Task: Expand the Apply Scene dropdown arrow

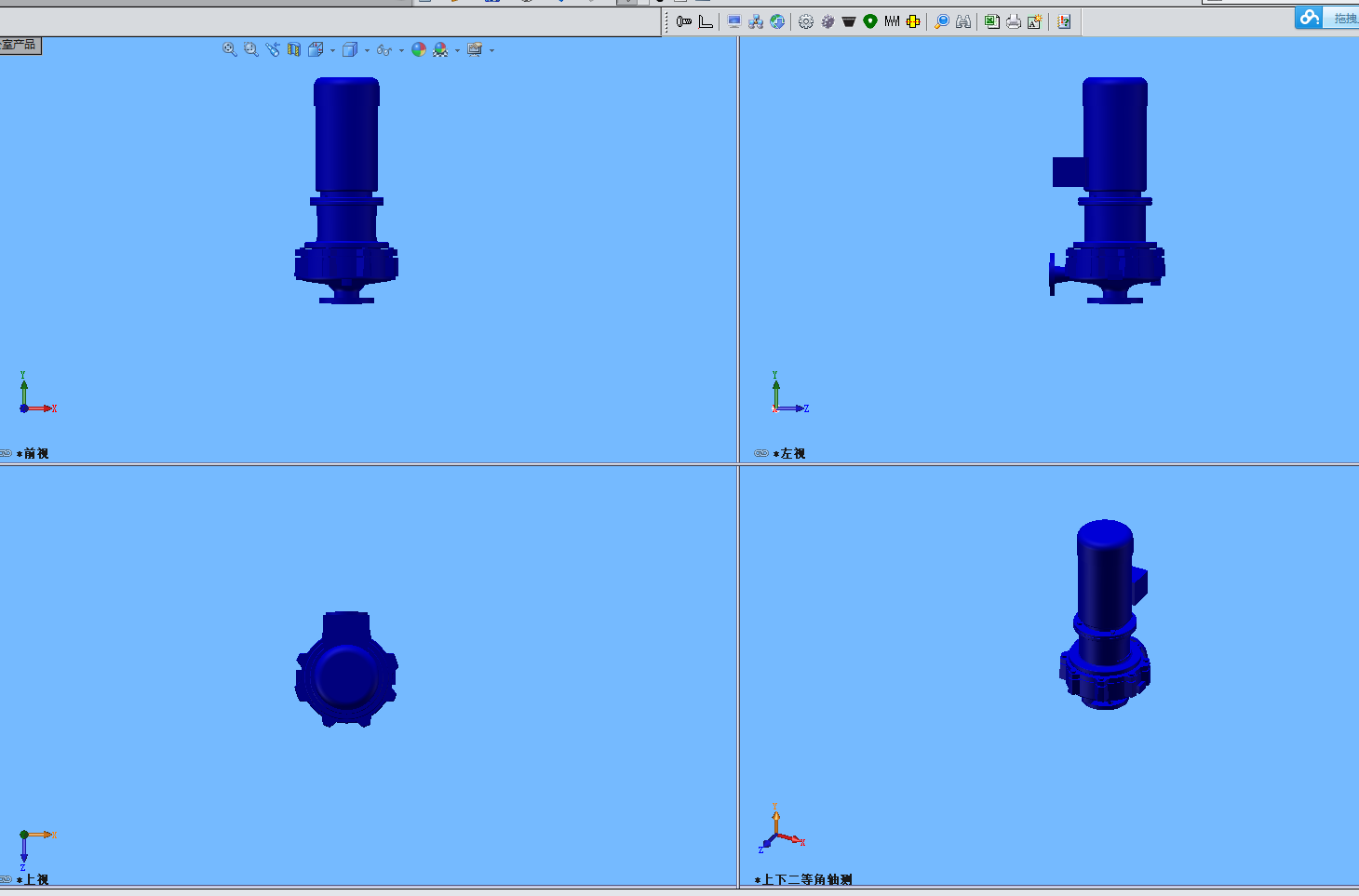Action: [x=457, y=50]
